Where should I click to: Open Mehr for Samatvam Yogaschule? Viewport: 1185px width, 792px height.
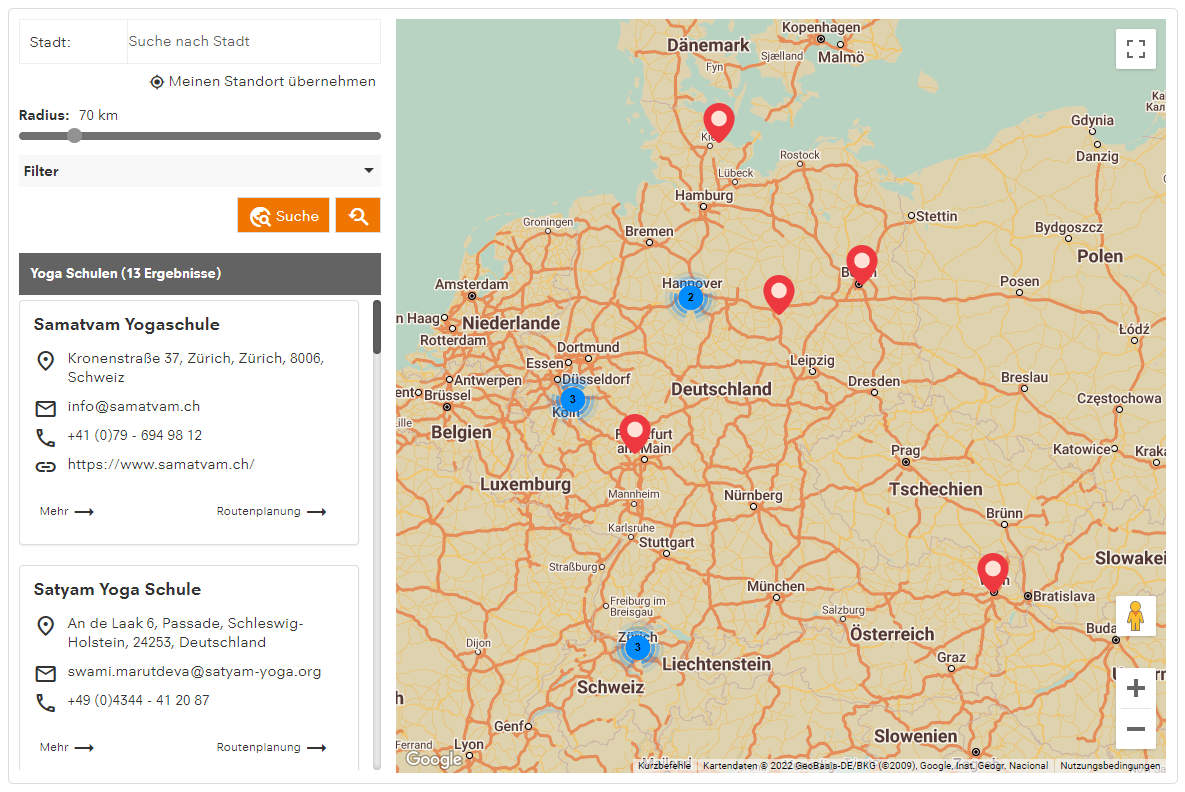(66, 512)
